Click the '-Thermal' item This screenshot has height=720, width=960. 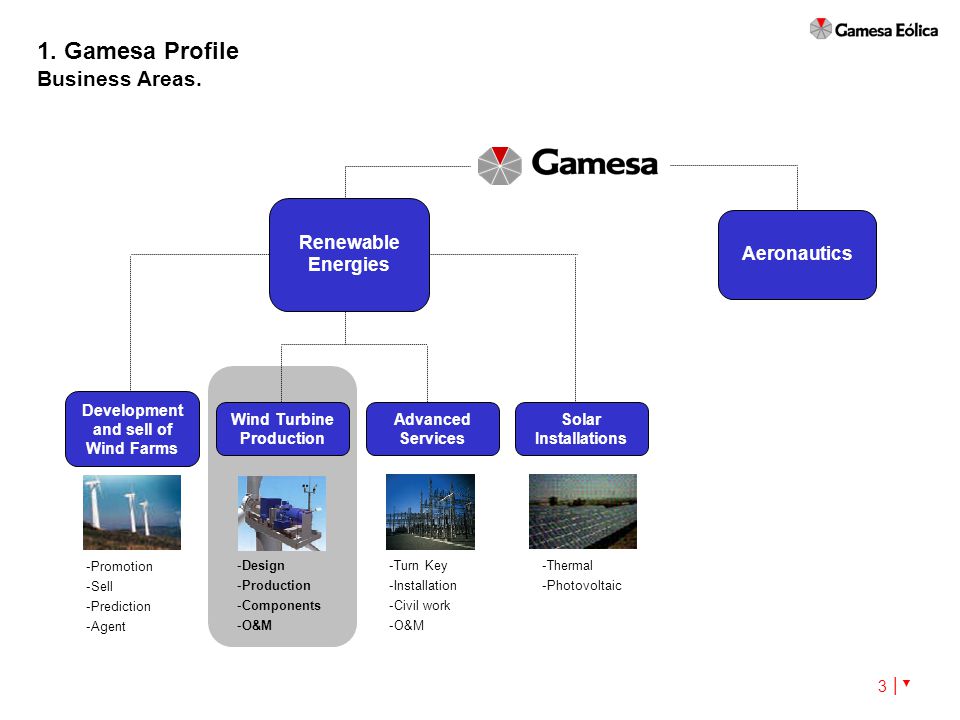pos(567,565)
